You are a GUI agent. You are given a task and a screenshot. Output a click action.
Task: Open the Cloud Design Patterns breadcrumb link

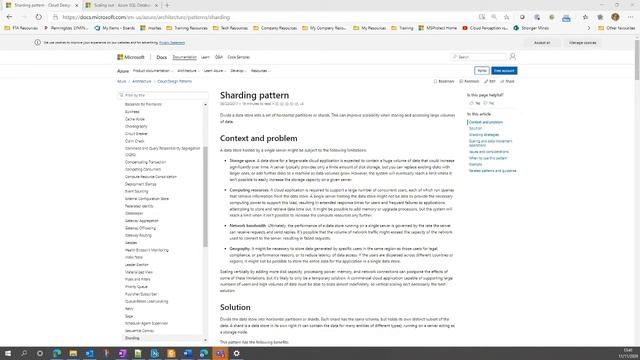(x=174, y=81)
